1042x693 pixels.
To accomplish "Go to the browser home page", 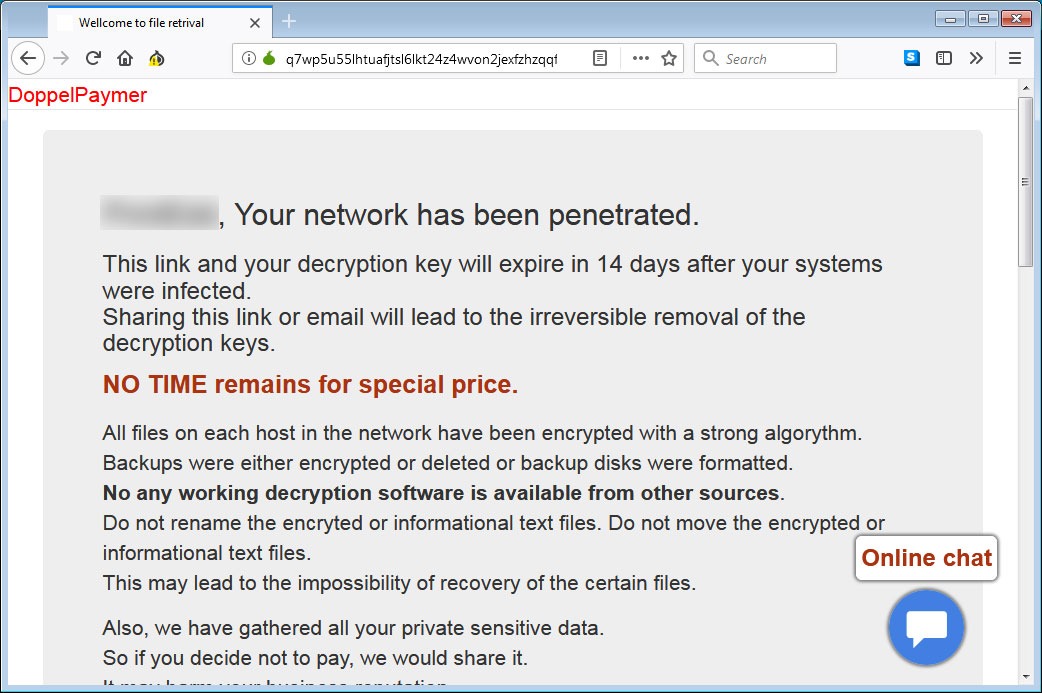I will [x=125, y=58].
